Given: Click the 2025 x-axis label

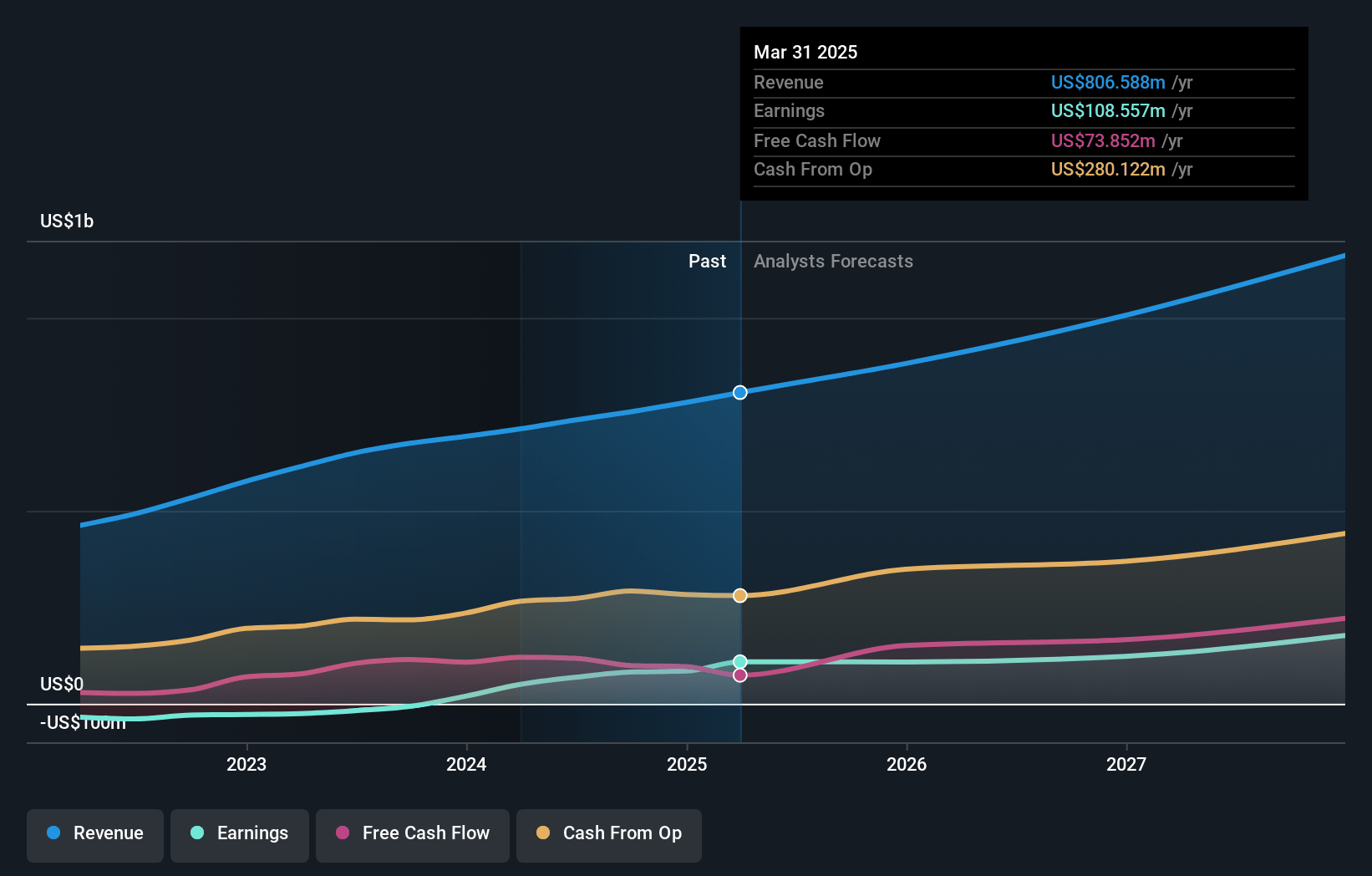Looking at the screenshot, I should point(687,764).
